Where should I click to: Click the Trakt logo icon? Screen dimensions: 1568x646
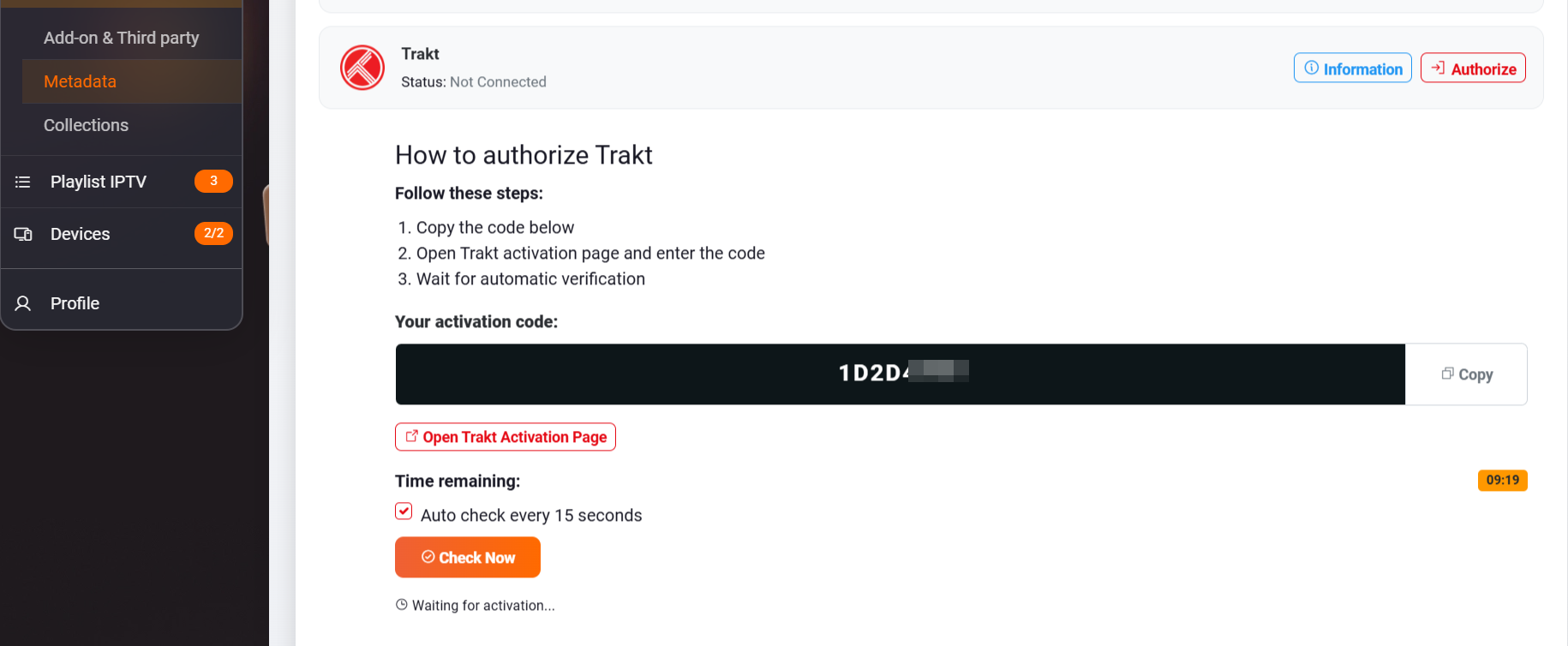362,67
